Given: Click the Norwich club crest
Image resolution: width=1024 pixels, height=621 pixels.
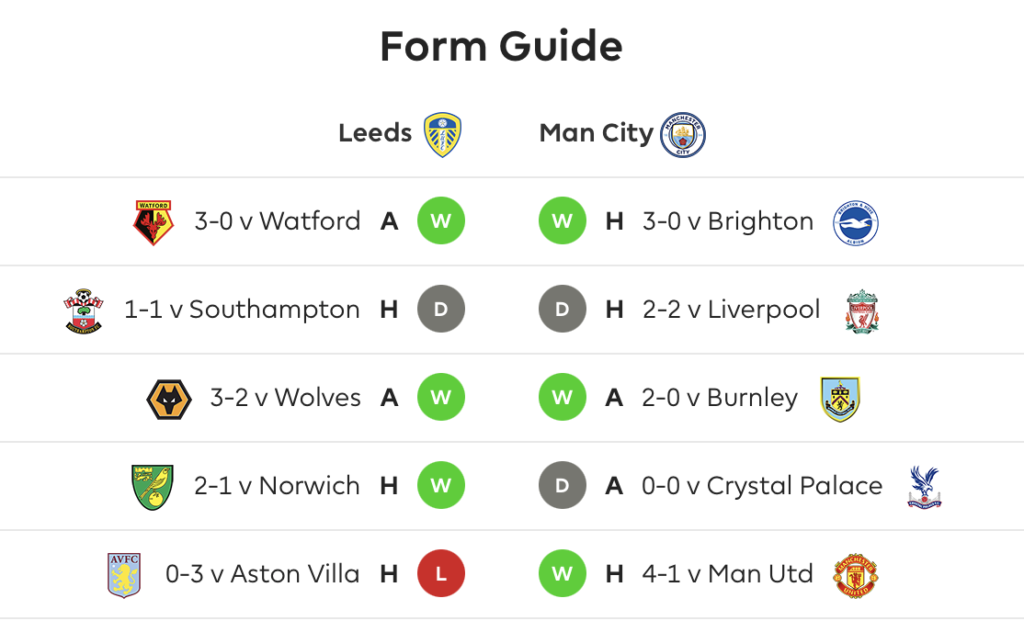Looking at the screenshot, I should click(x=152, y=487).
